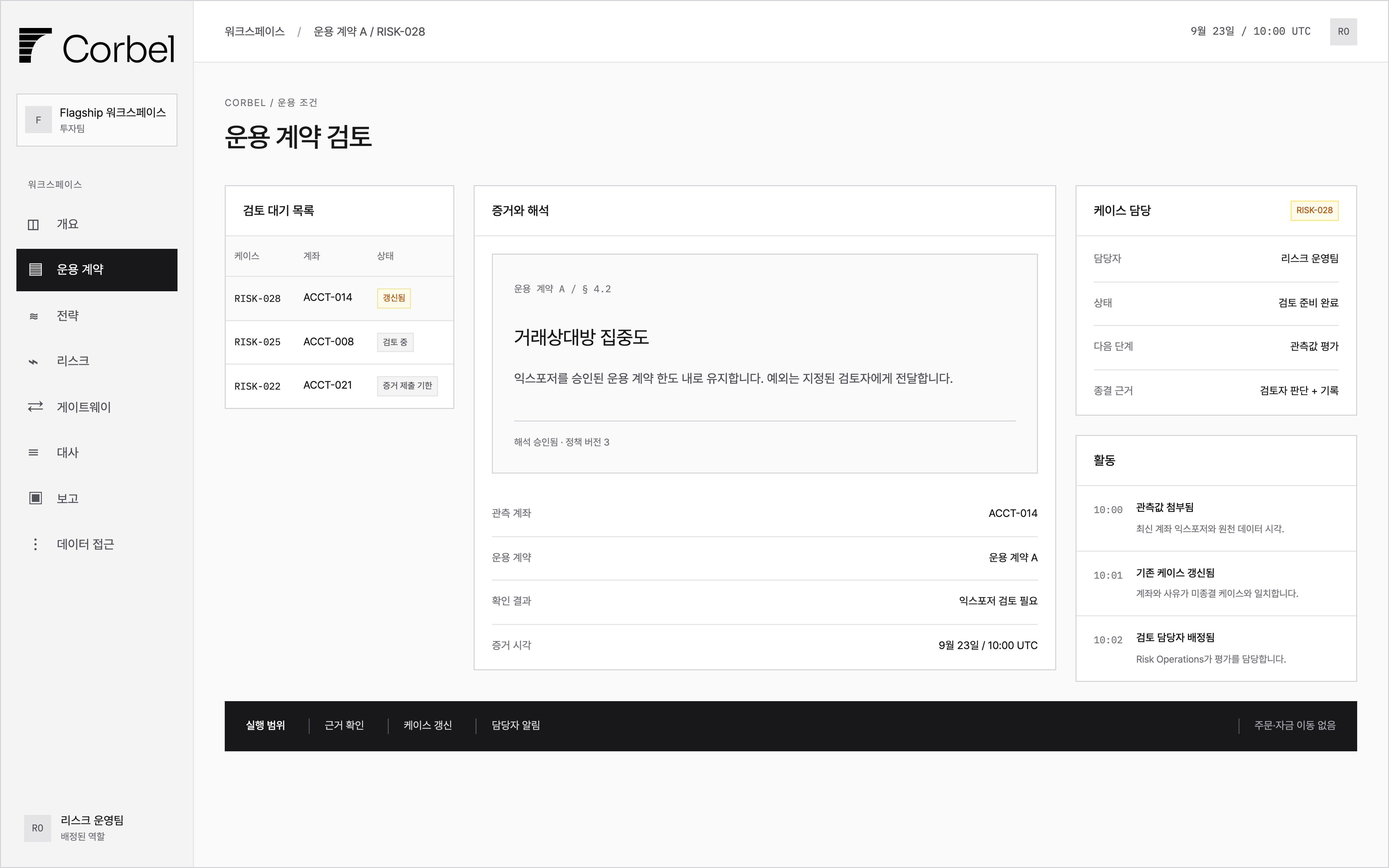Click the 데이터 접근 dots icon

pos(35,544)
